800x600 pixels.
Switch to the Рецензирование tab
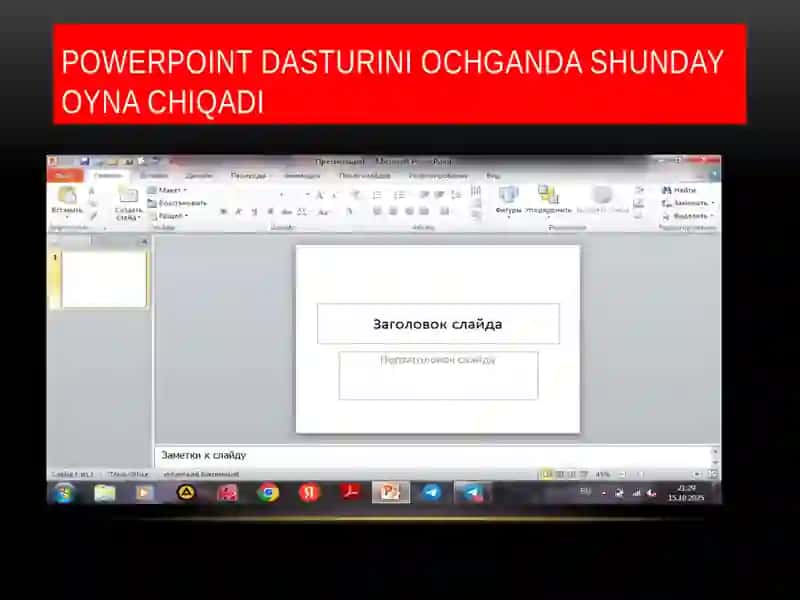[x=438, y=175]
